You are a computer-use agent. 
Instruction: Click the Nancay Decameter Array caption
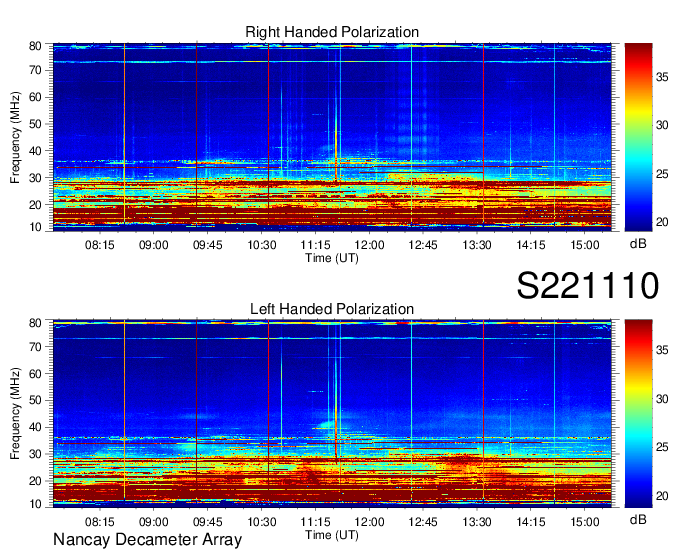[147, 540]
